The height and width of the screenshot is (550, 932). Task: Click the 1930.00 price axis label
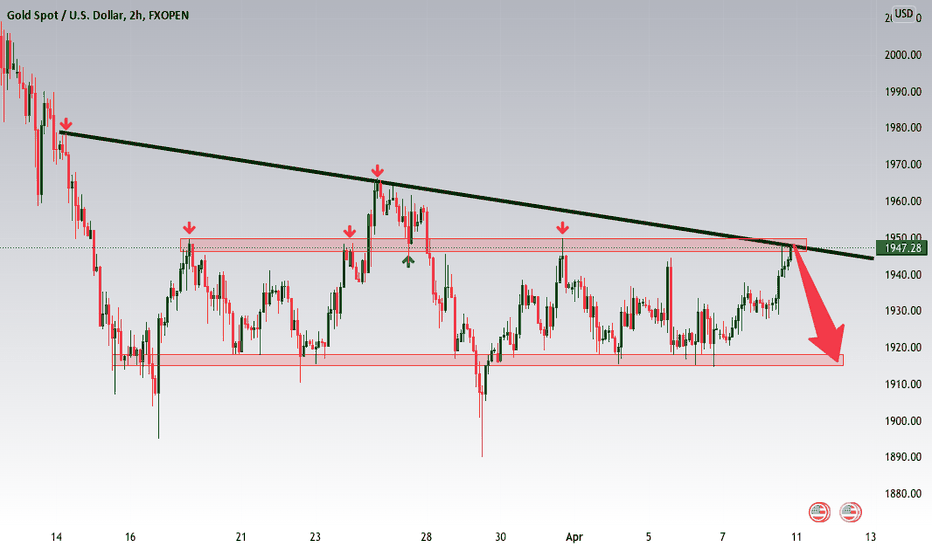click(903, 311)
